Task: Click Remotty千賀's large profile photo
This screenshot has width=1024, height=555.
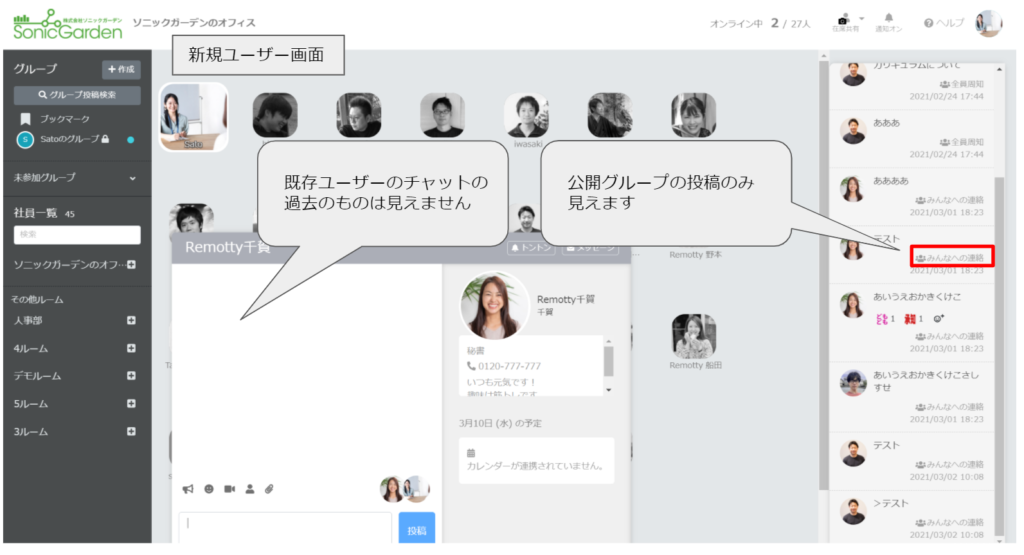Action: pos(494,306)
